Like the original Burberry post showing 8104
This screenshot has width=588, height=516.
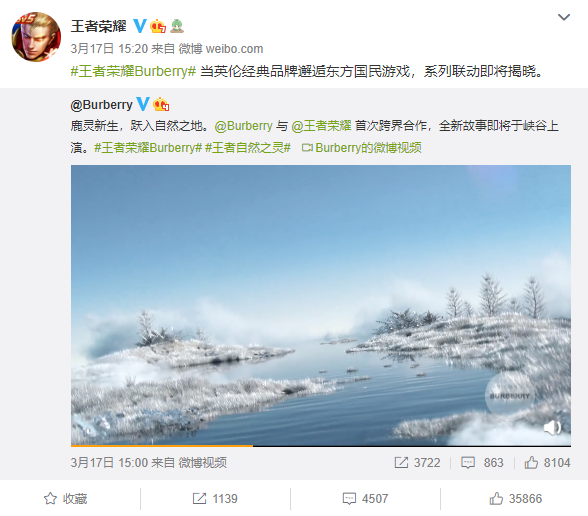coord(547,462)
